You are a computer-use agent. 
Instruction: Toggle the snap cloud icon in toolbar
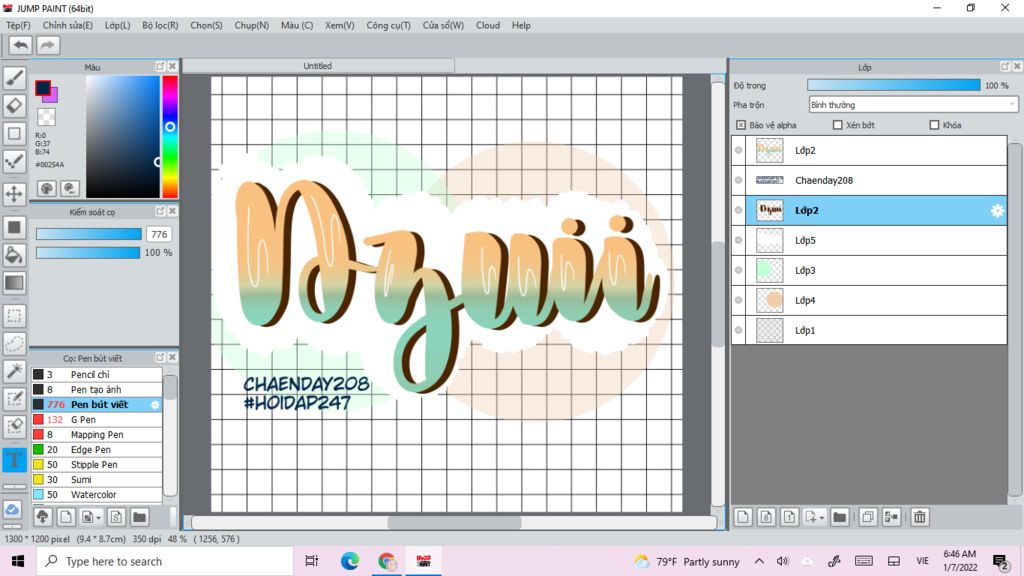(x=13, y=509)
